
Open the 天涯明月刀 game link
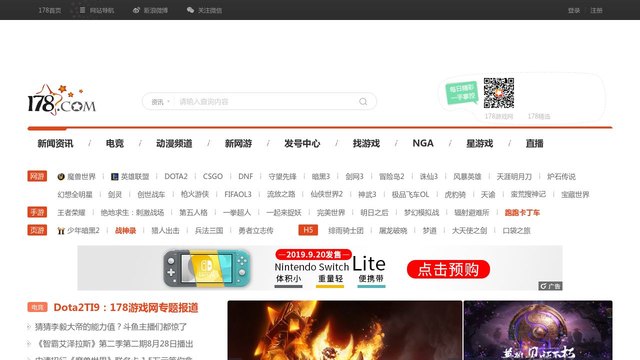tap(514, 176)
